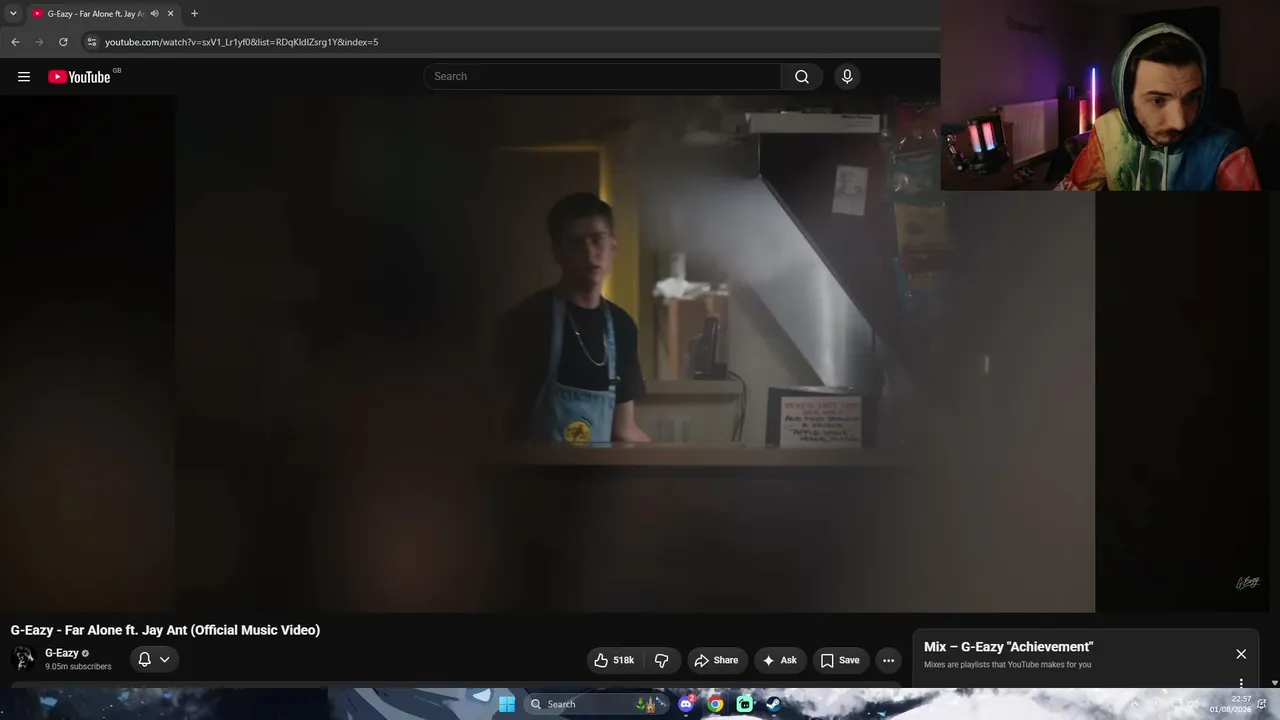Open the Windows notification center icon

(x=1262, y=704)
